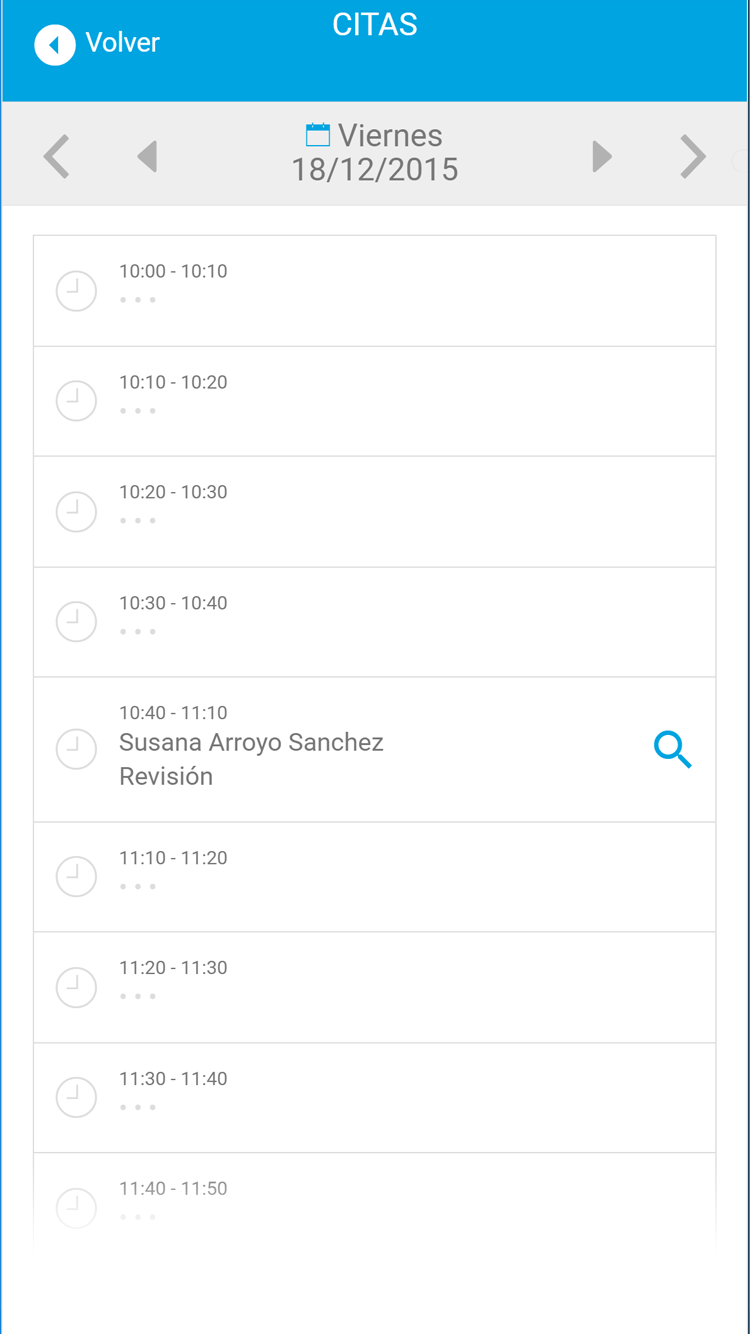Go to previous day with left triangle

tap(148, 157)
